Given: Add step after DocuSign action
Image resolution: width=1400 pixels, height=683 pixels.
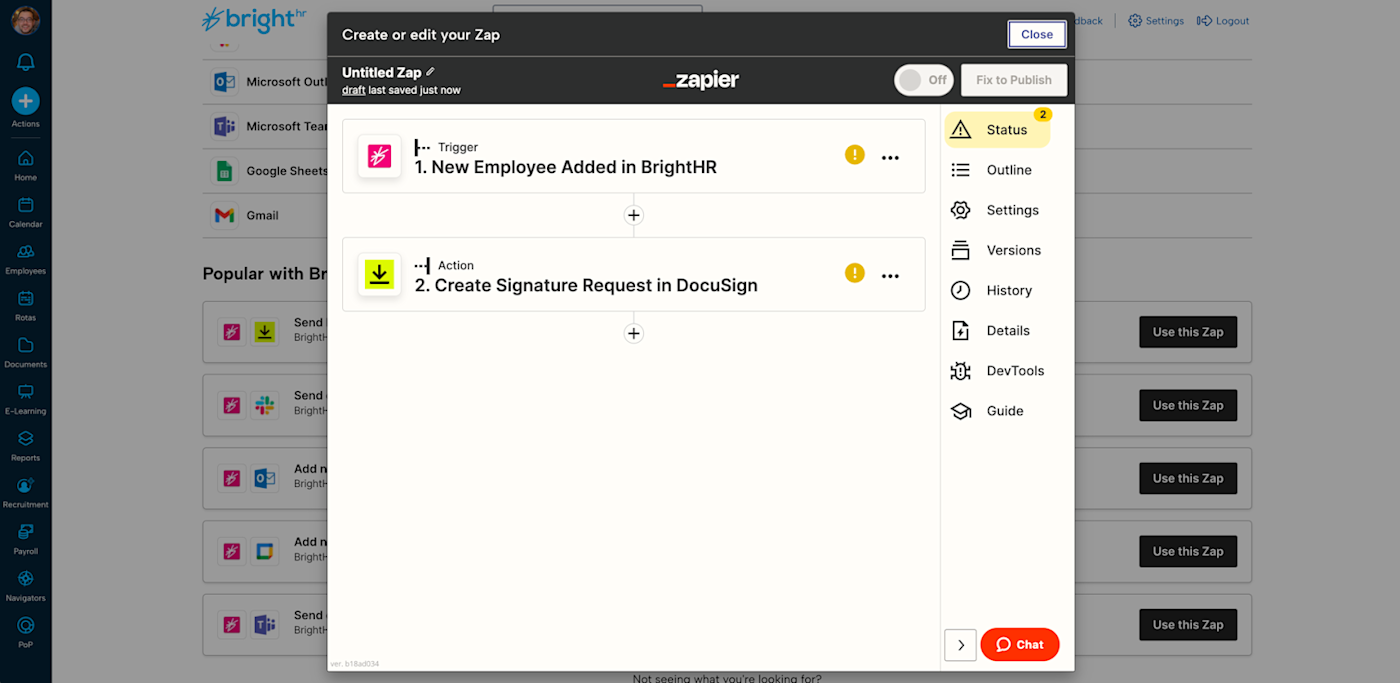Looking at the screenshot, I should (x=633, y=333).
